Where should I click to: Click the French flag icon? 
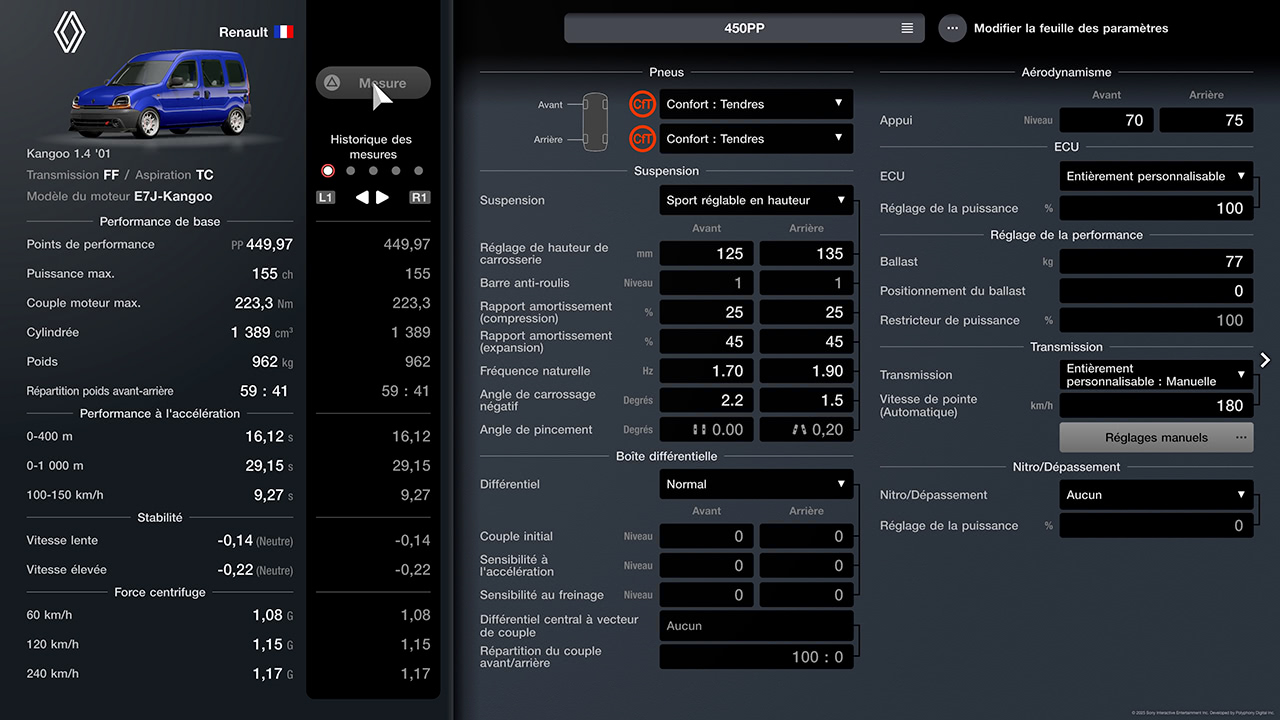pos(284,32)
